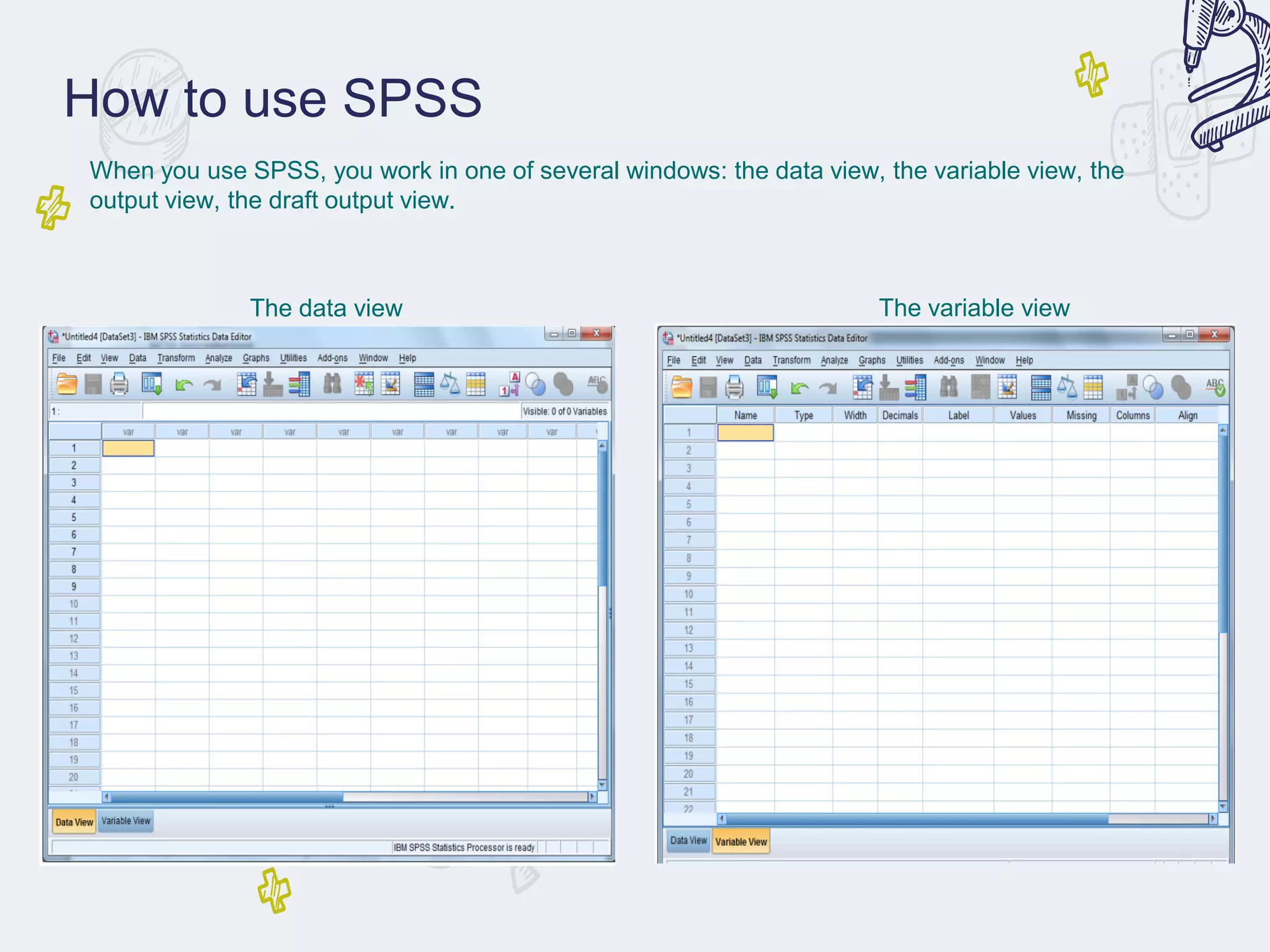The image size is (1270, 952).
Task: Click vertical scrollbar in data view window
Action: coord(602,615)
